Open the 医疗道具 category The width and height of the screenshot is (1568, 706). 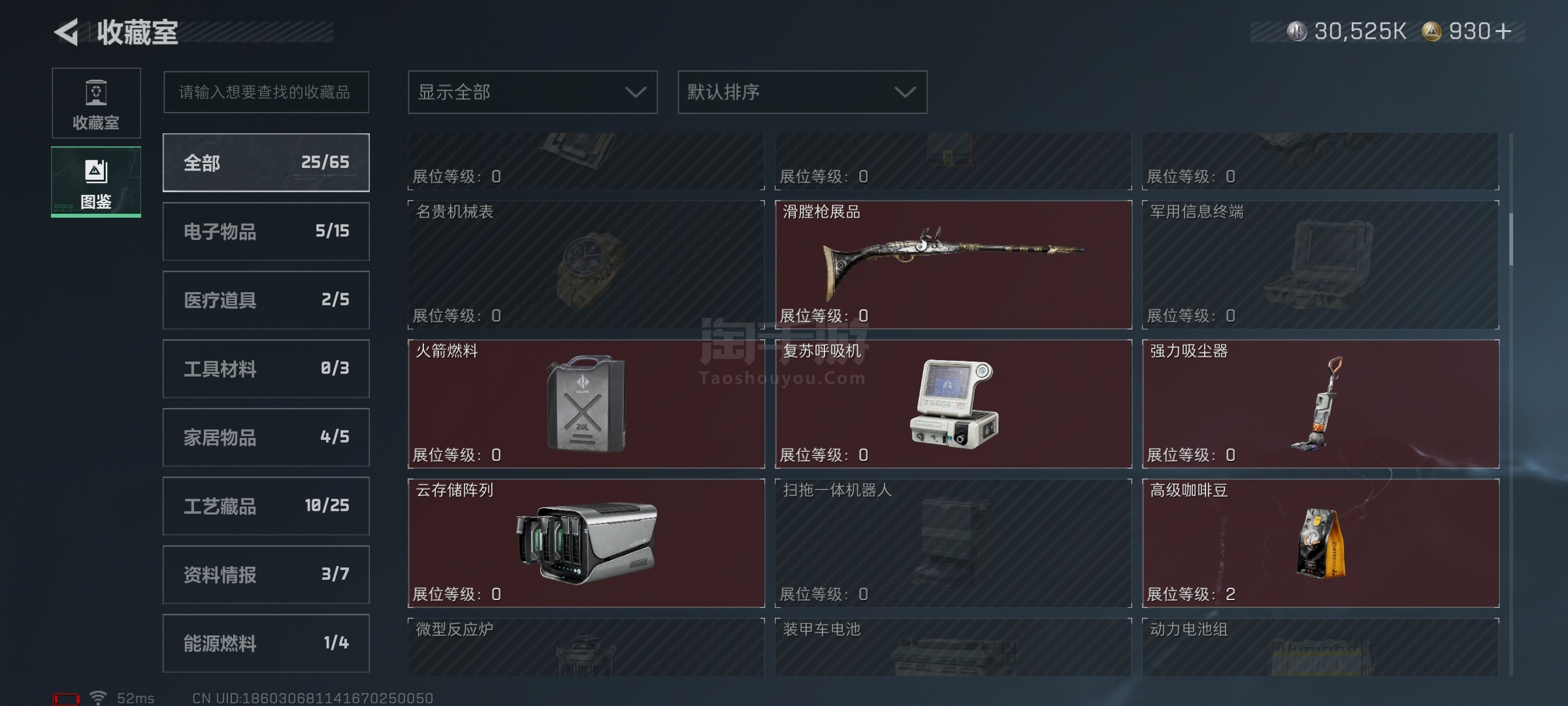(x=266, y=300)
